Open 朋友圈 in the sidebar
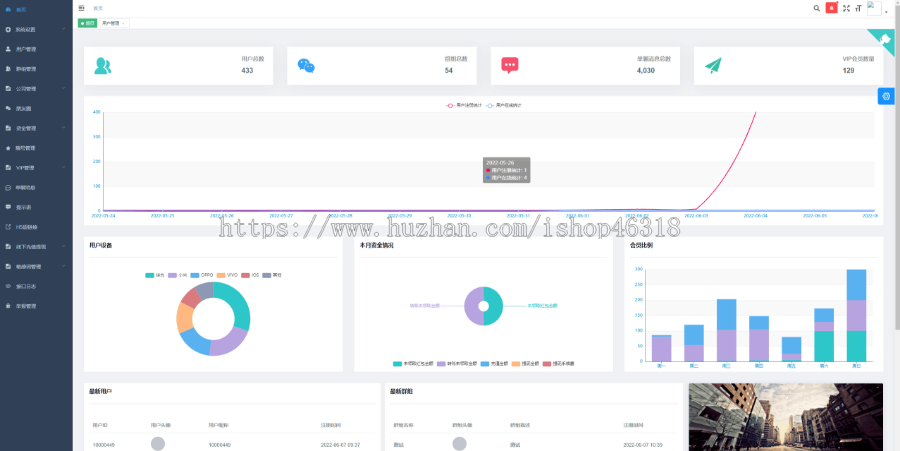This screenshot has height=451, width=900. click(x=36, y=108)
